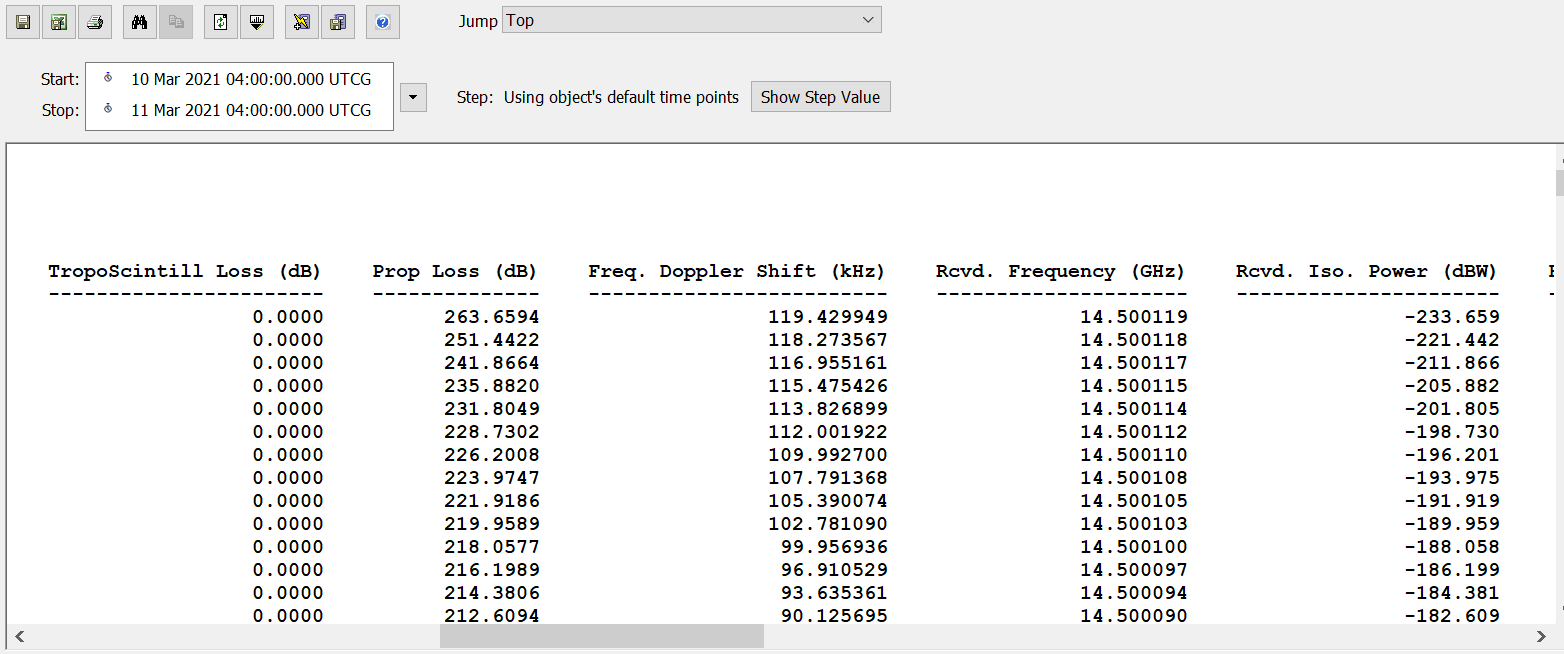Viewport: 1564px width, 654px height.
Task: Click Prop Loss value 235.8820
Action: [491, 386]
